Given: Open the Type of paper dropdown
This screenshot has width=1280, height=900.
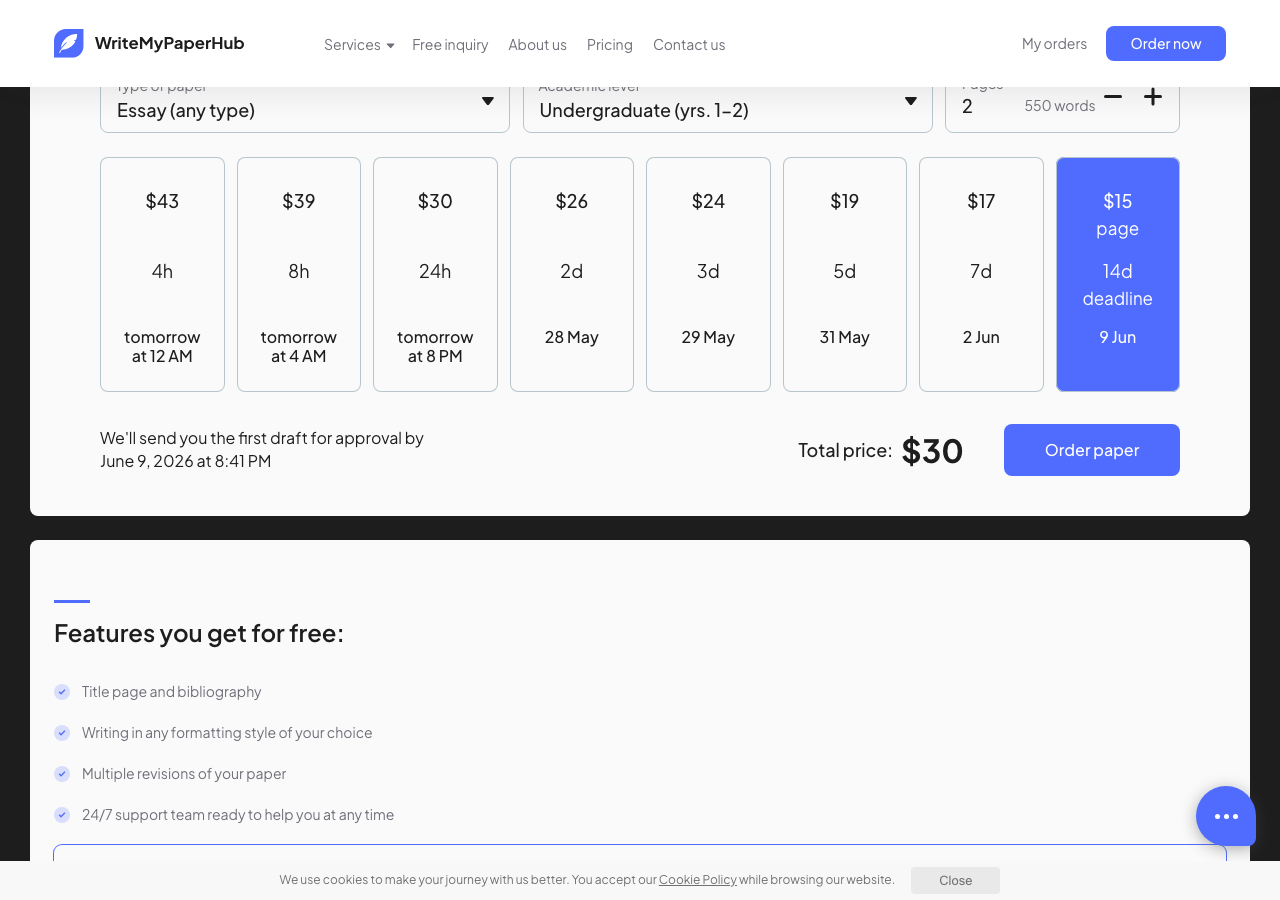Looking at the screenshot, I should pyautogui.click(x=305, y=109).
